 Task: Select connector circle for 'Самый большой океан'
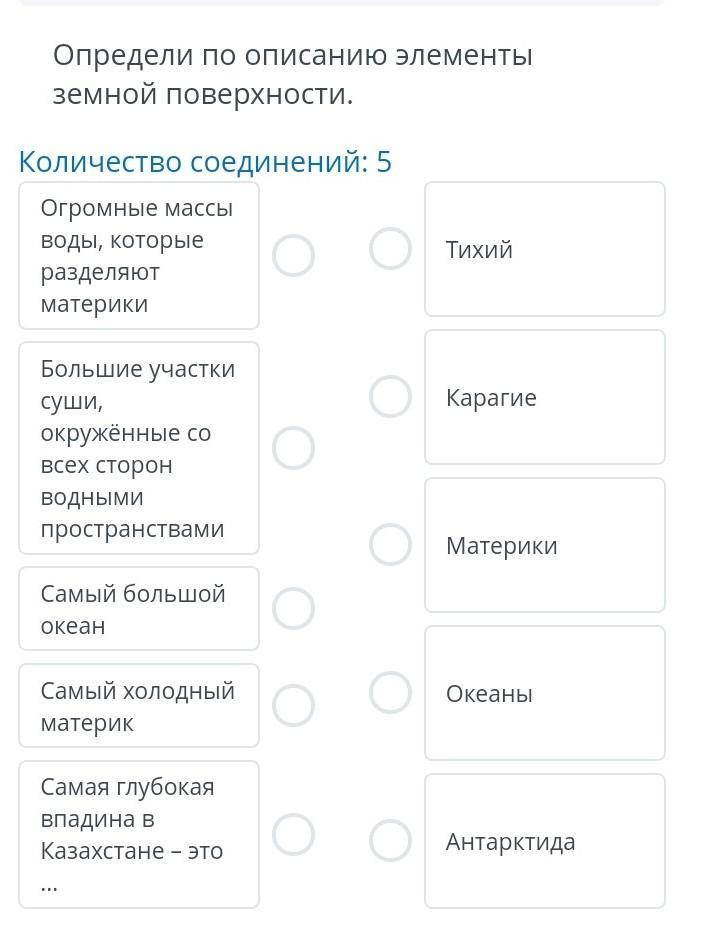(293, 608)
